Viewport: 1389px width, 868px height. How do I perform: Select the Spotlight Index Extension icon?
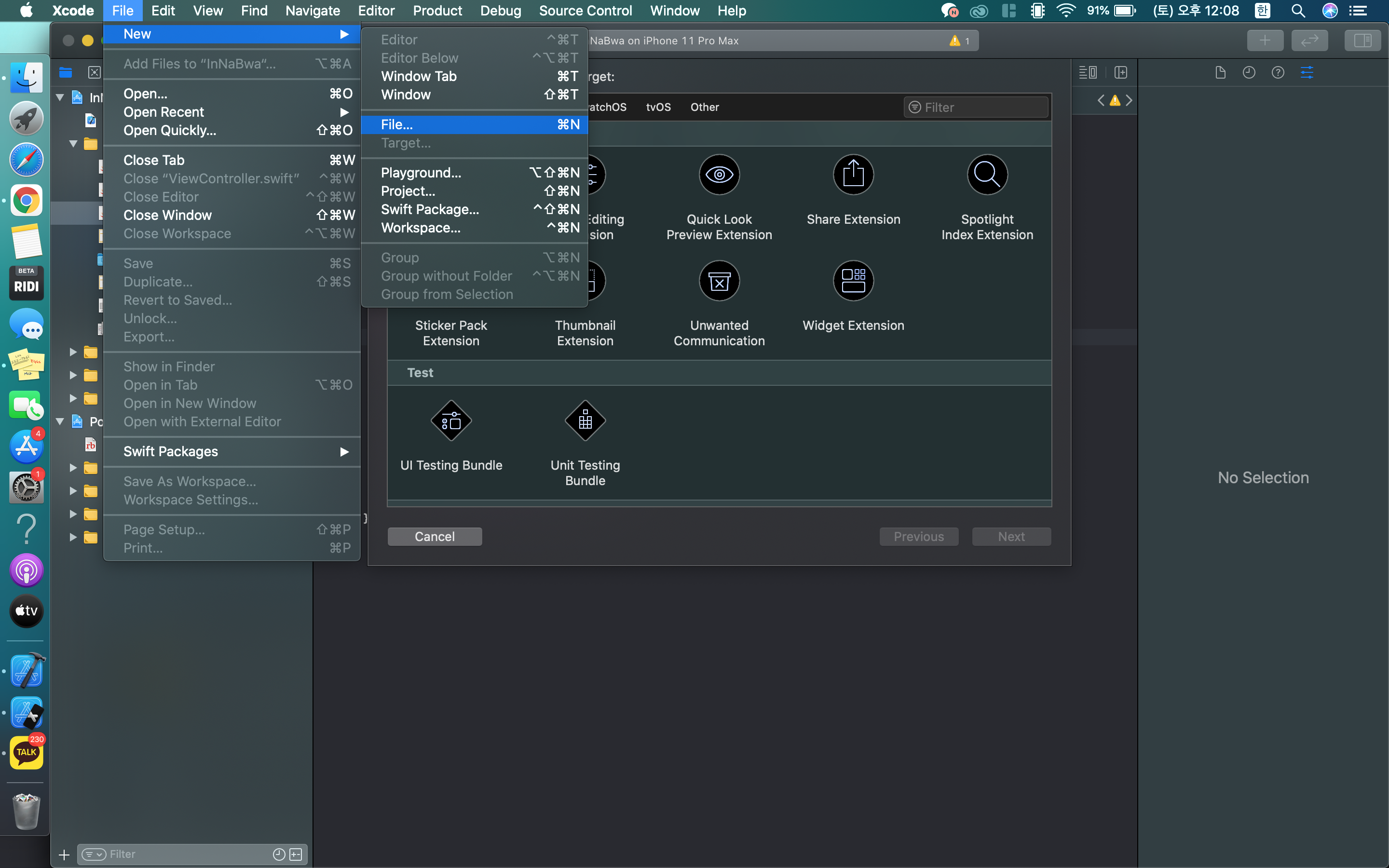987,175
